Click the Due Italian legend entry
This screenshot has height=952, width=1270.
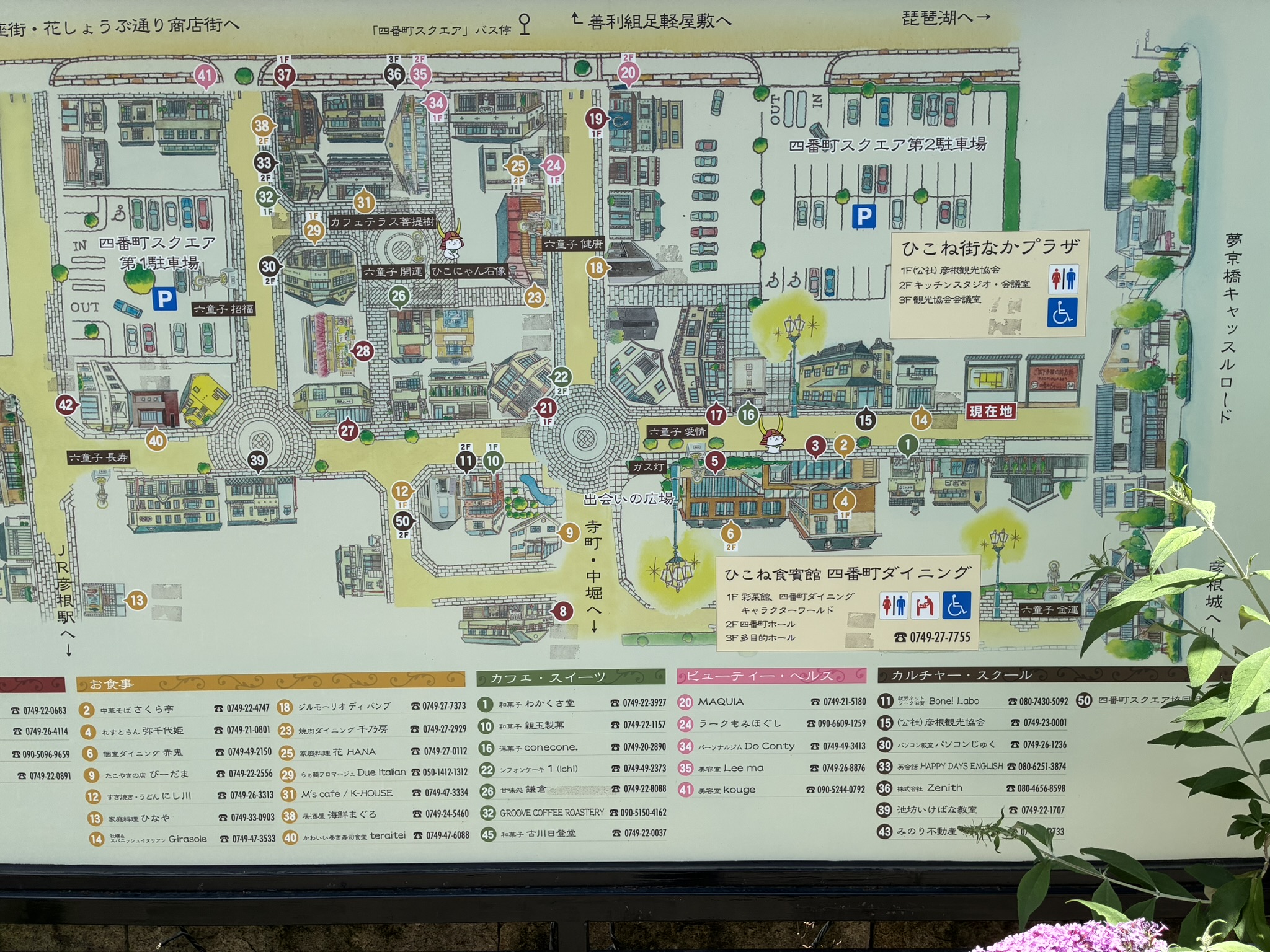tap(375, 773)
